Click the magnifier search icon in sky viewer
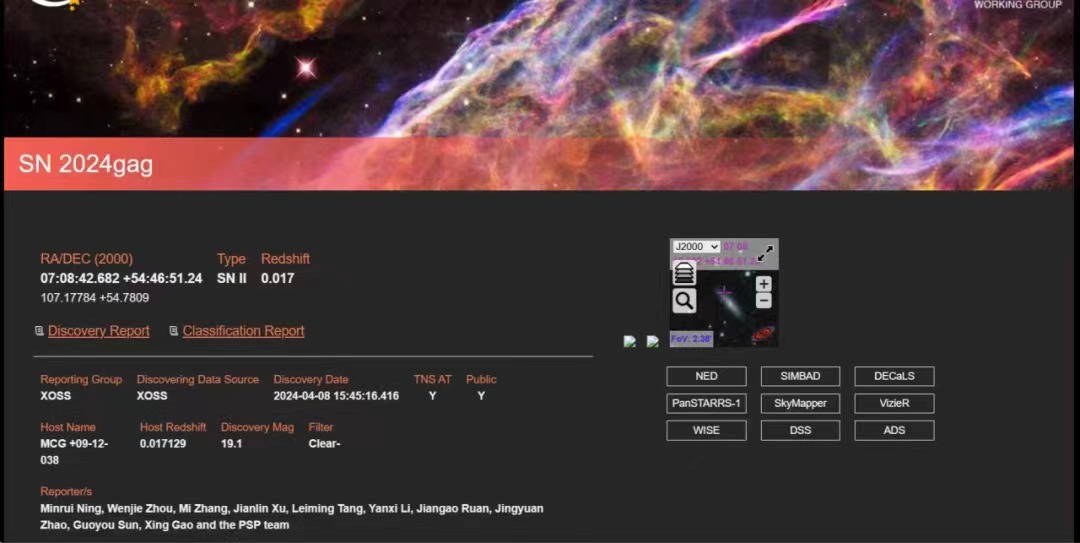The image size is (1080, 543). point(684,300)
